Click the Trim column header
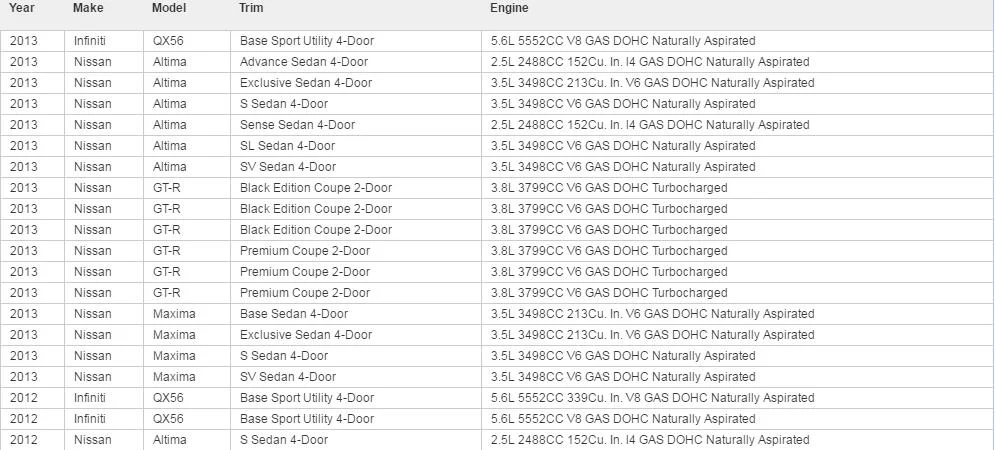This screenshot has height=450, width=995. (251, 8)
